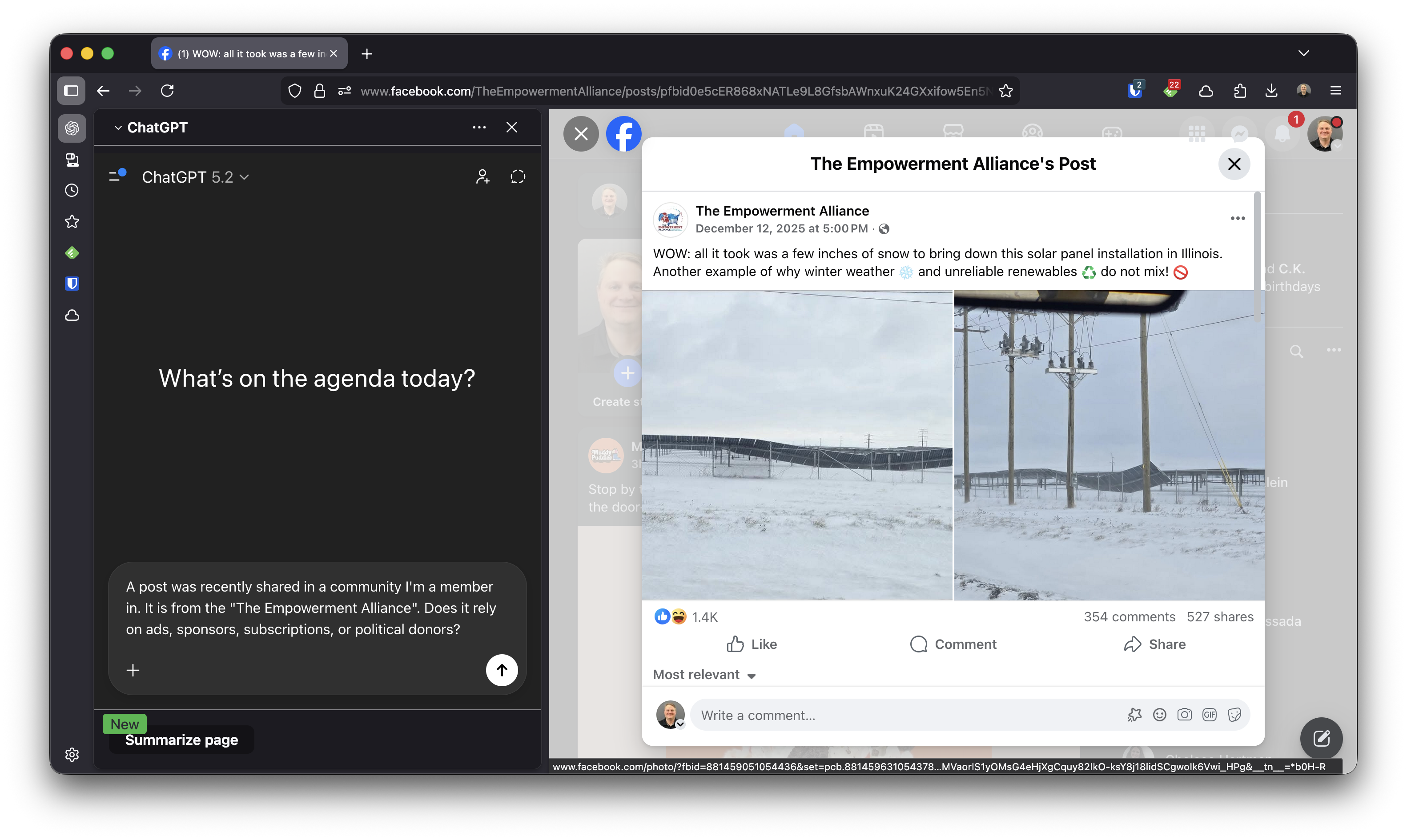1407x840 pixels.
Task: Click the Summarize page button
Action: [x=182, y=740]
